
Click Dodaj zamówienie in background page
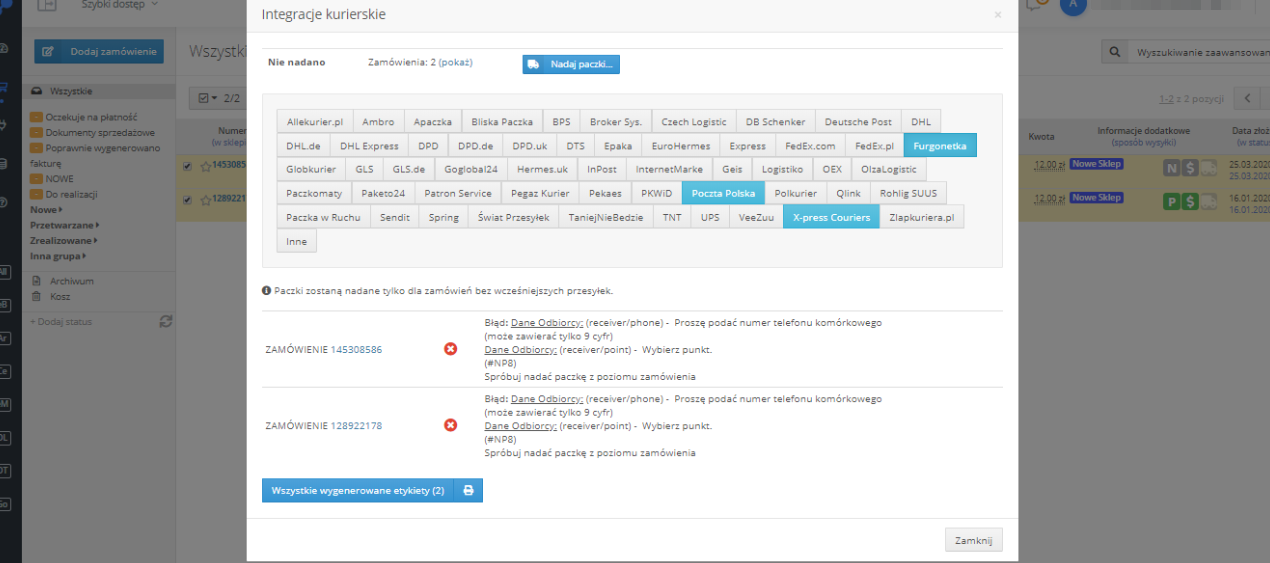point(99,52)
